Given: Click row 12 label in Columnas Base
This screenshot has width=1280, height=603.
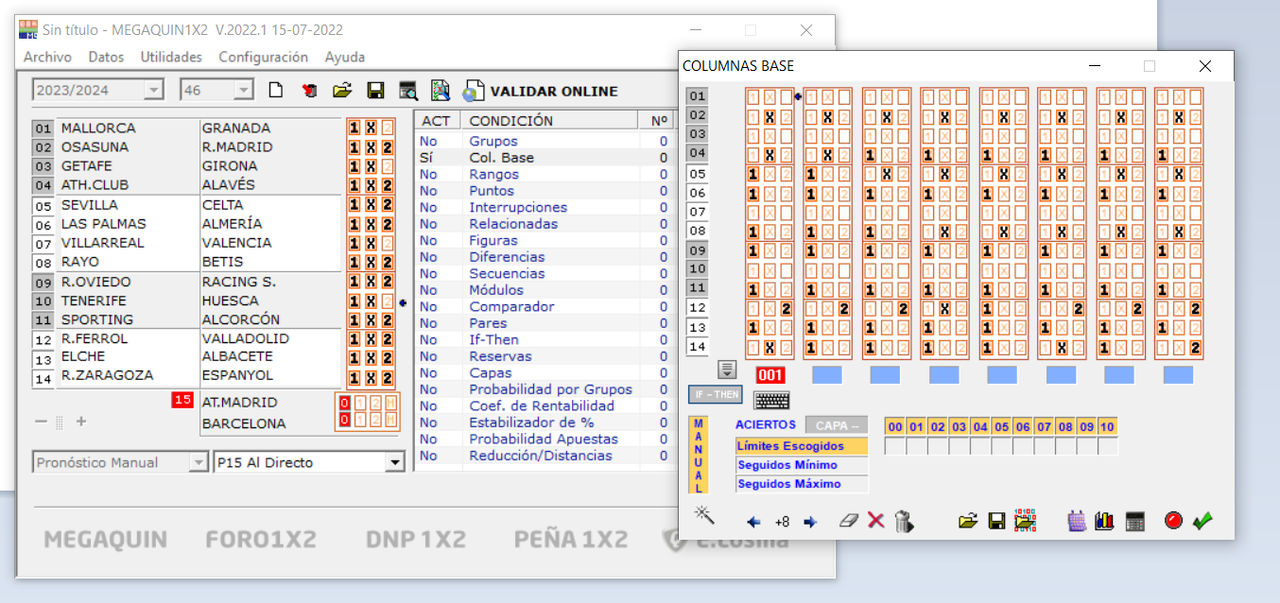Looking at the screenshot, I should coord(697,308).
